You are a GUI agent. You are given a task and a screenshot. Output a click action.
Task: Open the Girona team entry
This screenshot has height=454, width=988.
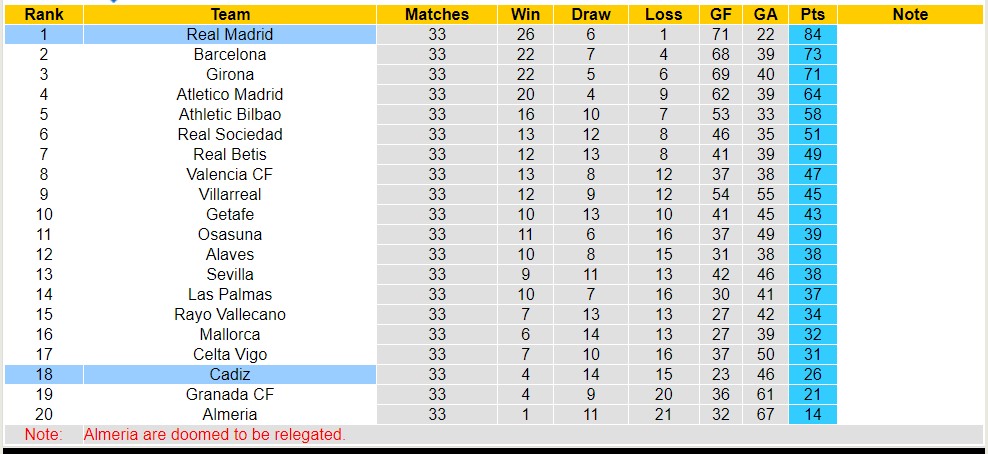click(230, 74)
